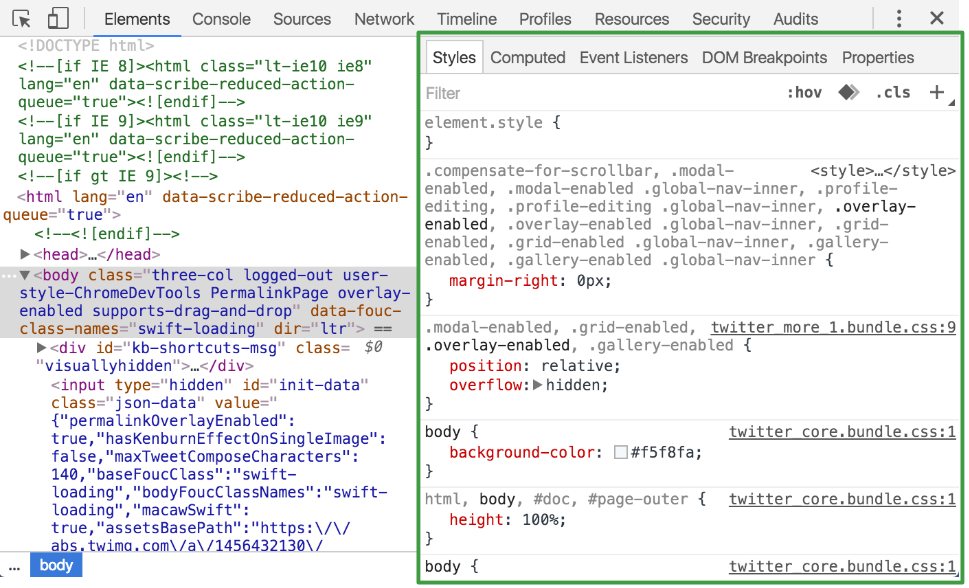Close the DevTools panel
969x588 pixels.
(x=937, y=19)
